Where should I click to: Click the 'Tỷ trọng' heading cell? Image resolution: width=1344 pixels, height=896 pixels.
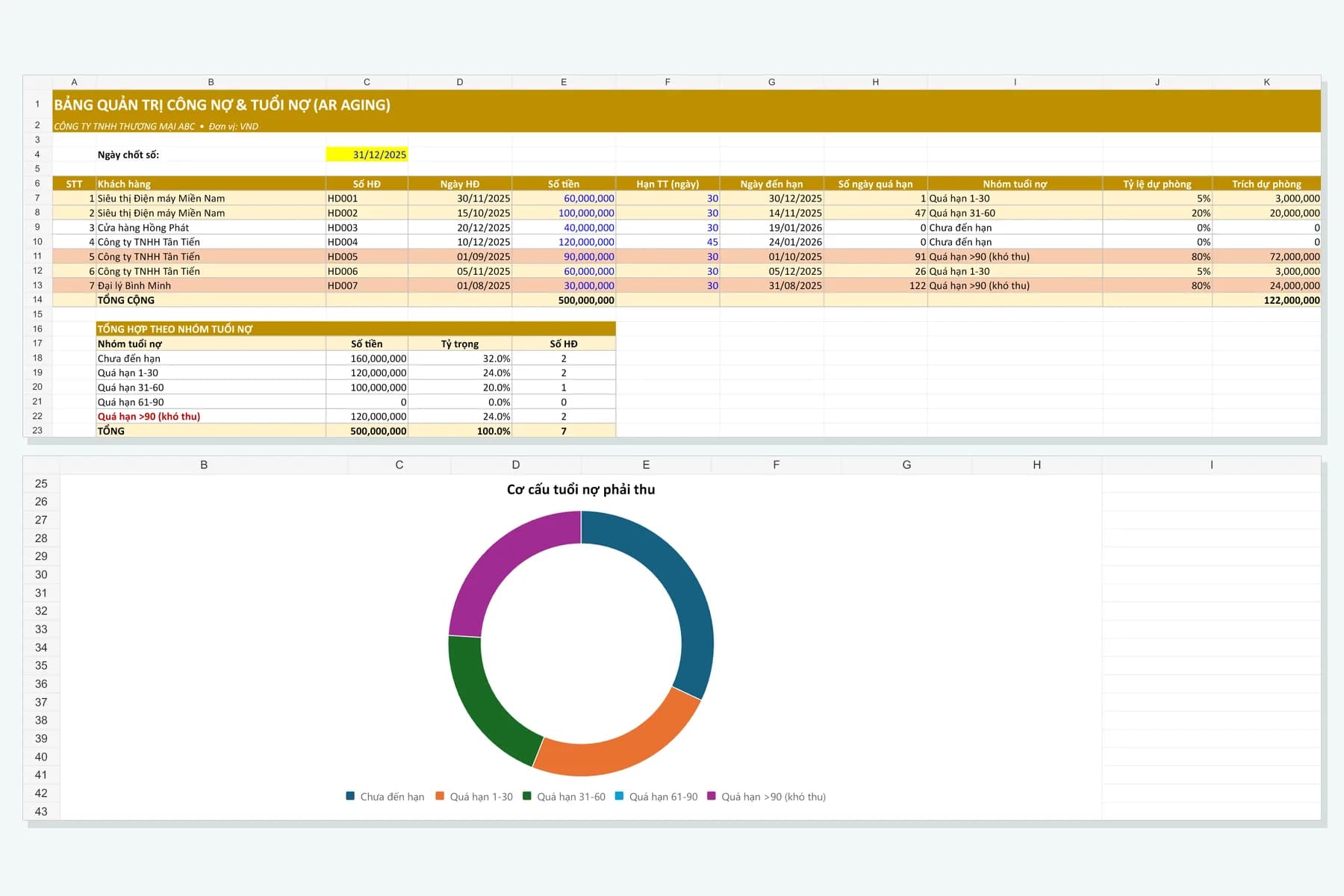coord(460,343)
